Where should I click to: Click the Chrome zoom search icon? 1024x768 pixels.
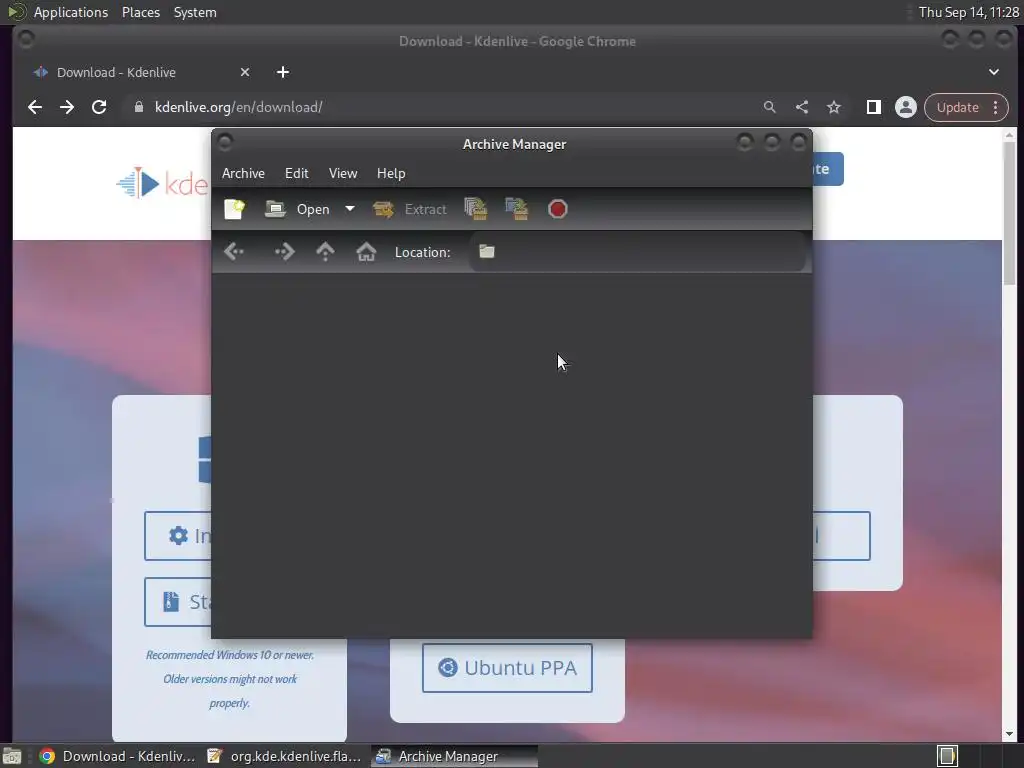[770, 107]
